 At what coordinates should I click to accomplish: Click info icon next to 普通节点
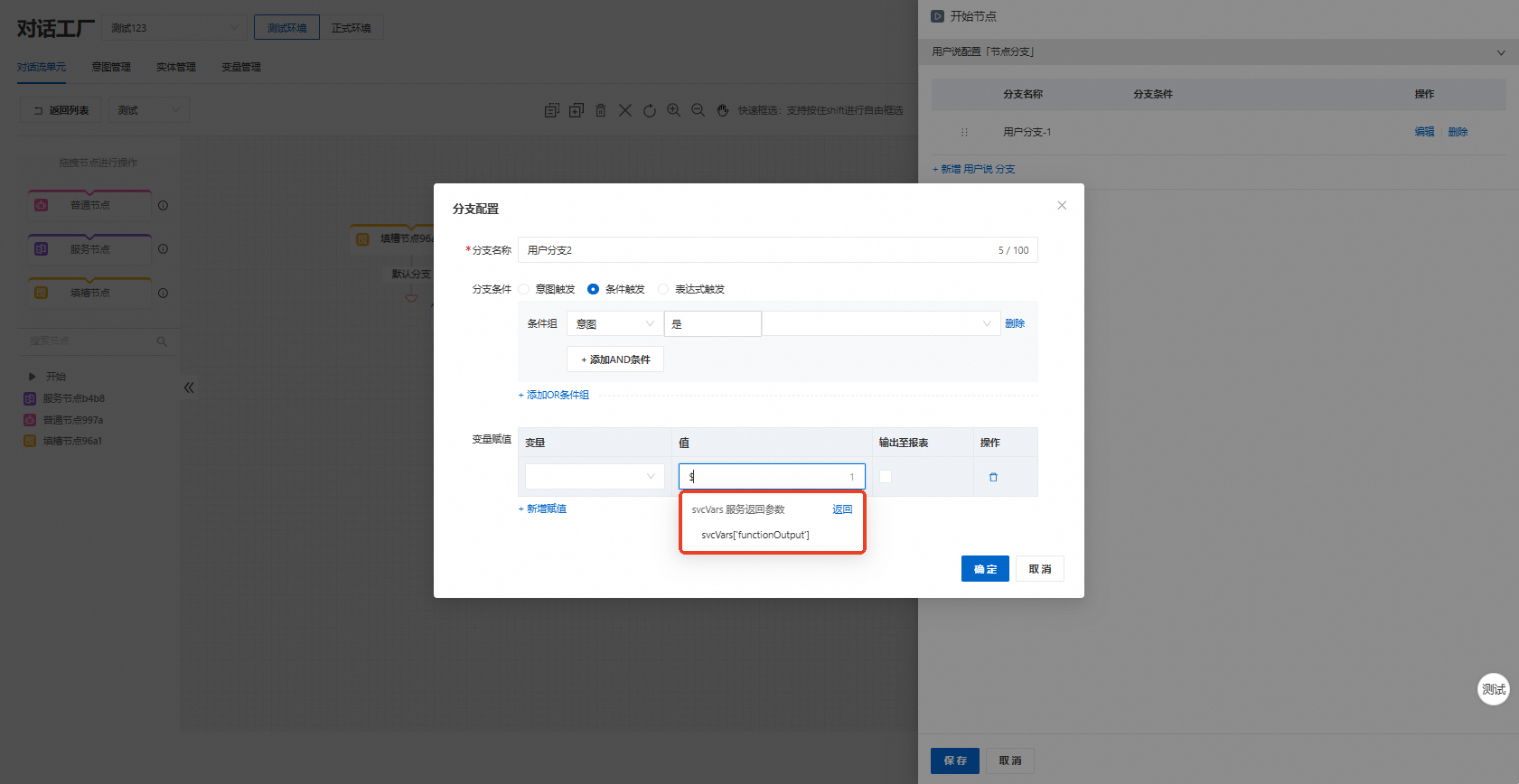pyautogui.click(x=164, y=205)
